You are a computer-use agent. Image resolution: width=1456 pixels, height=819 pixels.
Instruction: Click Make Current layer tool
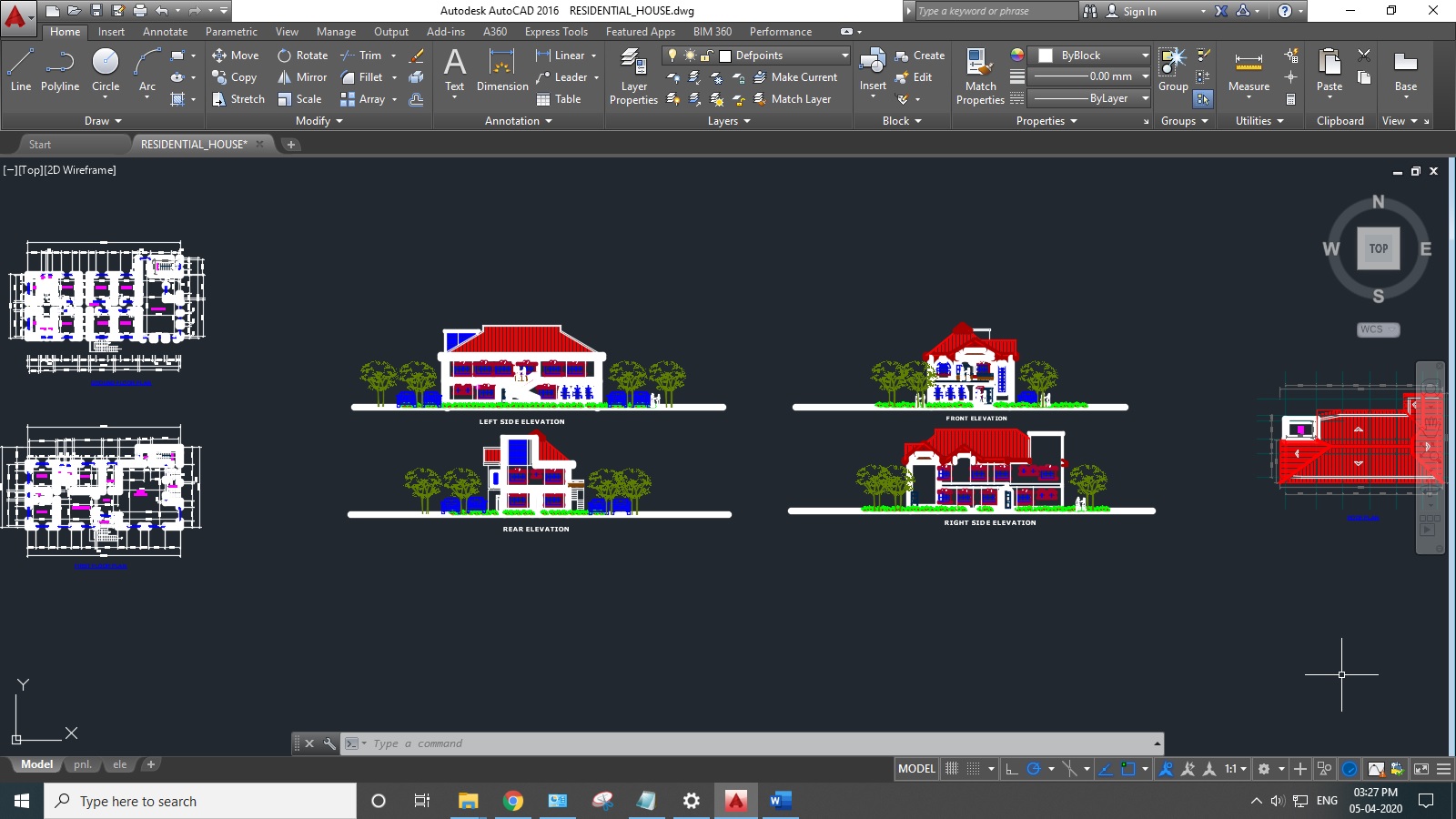pos(796,77)
